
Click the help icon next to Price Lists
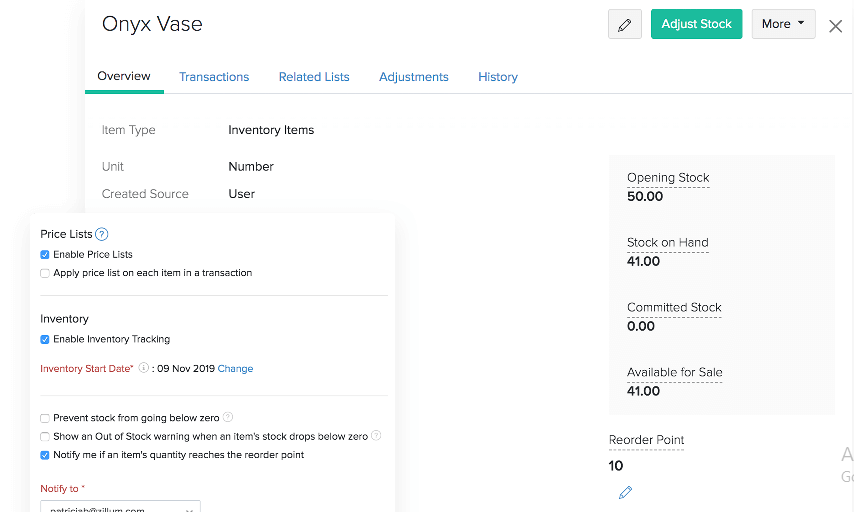[x=102, y=234]
